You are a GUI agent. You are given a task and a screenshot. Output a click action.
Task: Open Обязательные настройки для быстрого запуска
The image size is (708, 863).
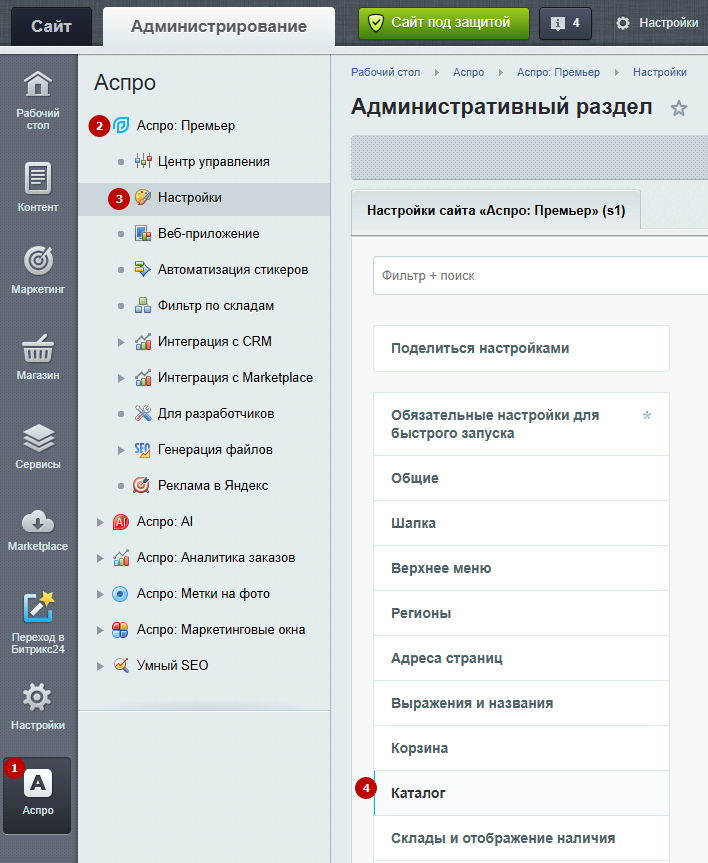(521, 424)
